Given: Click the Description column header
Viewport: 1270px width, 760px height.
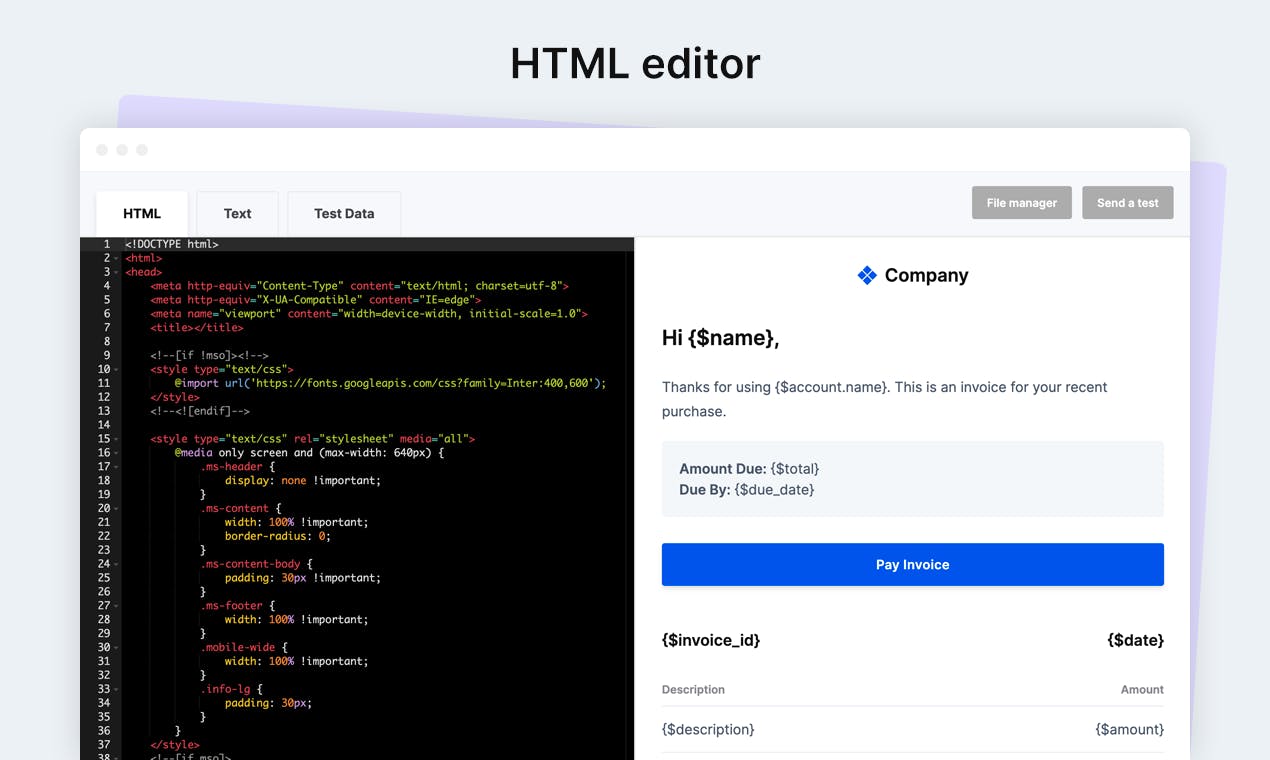Looking at the screenshot, I should [693, 690].
